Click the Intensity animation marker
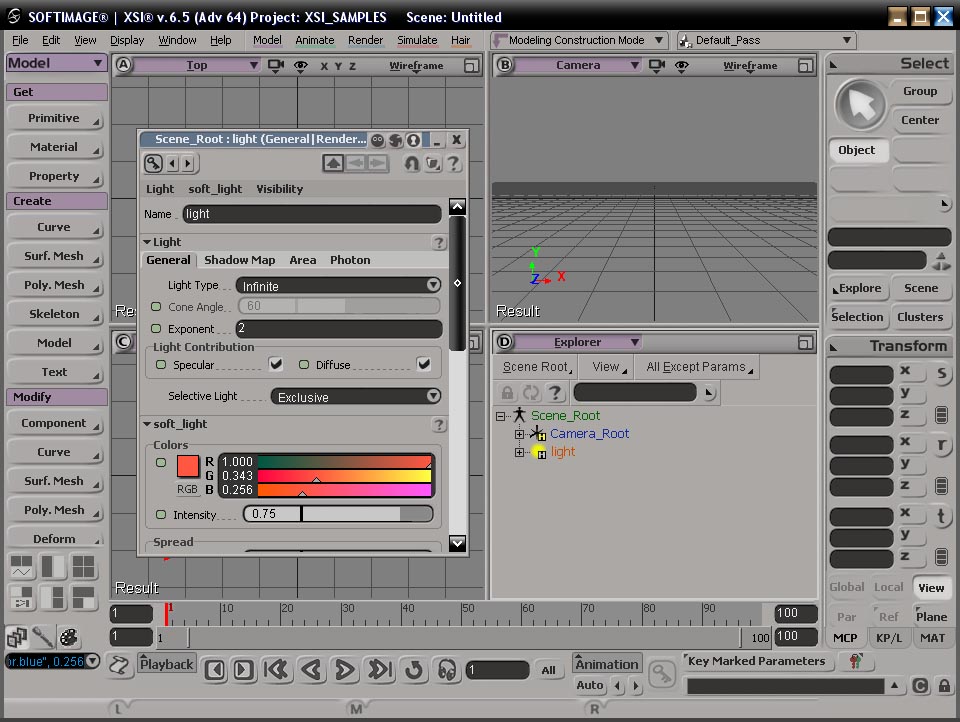 (x=161, y=515)
